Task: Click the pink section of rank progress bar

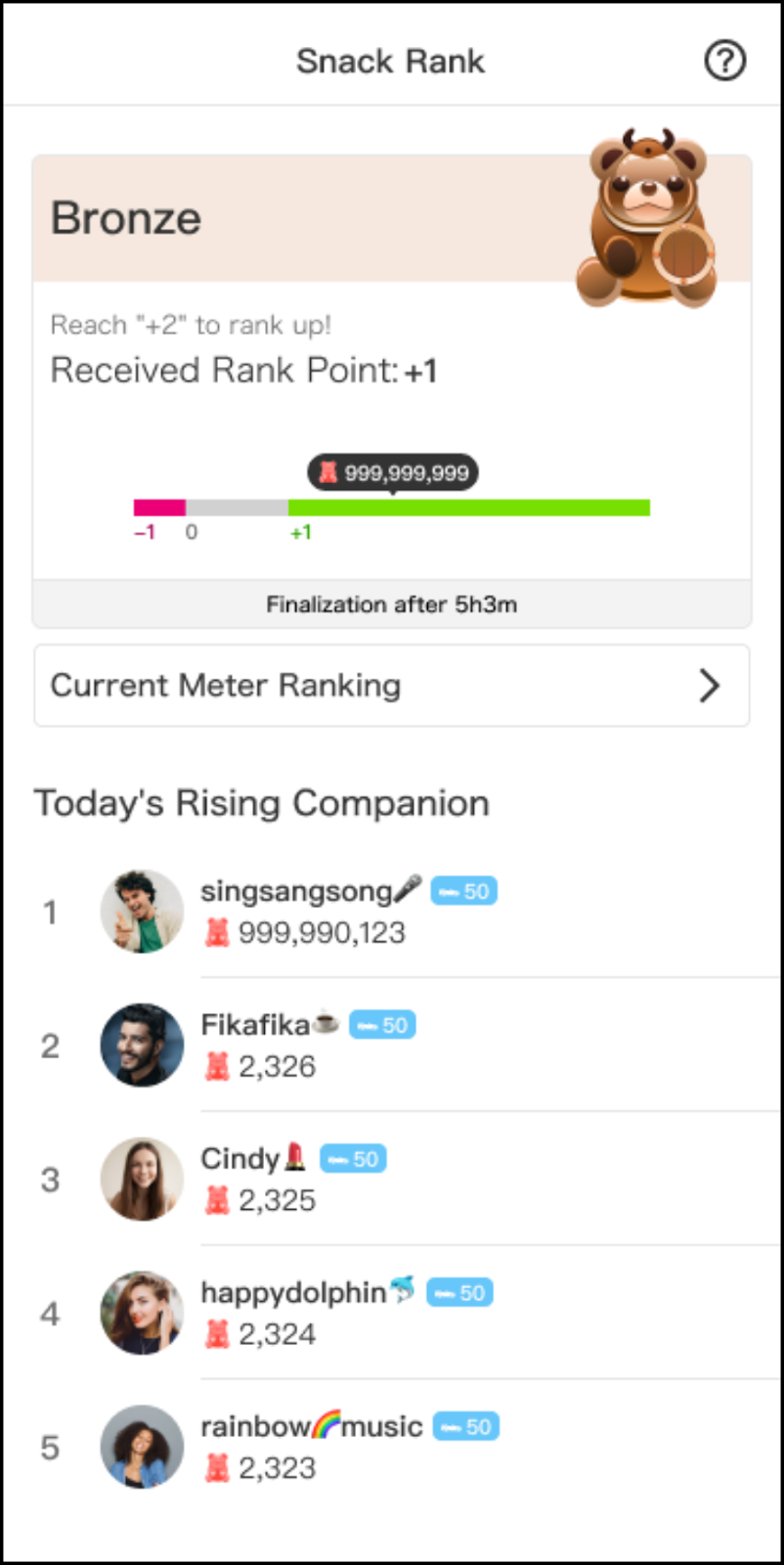Action: click(x=159, y=508)
